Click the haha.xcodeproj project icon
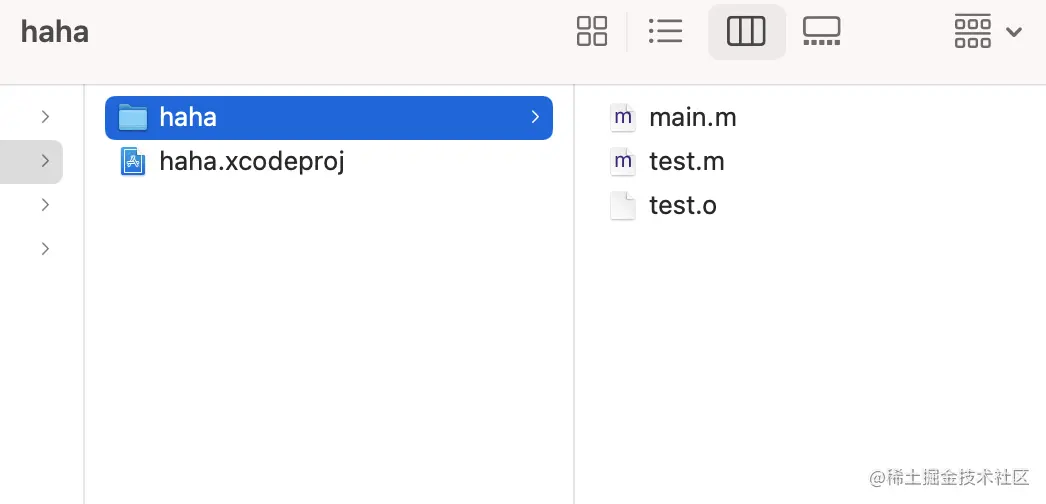Viewport: 1046px width, 504px height. 133,162
